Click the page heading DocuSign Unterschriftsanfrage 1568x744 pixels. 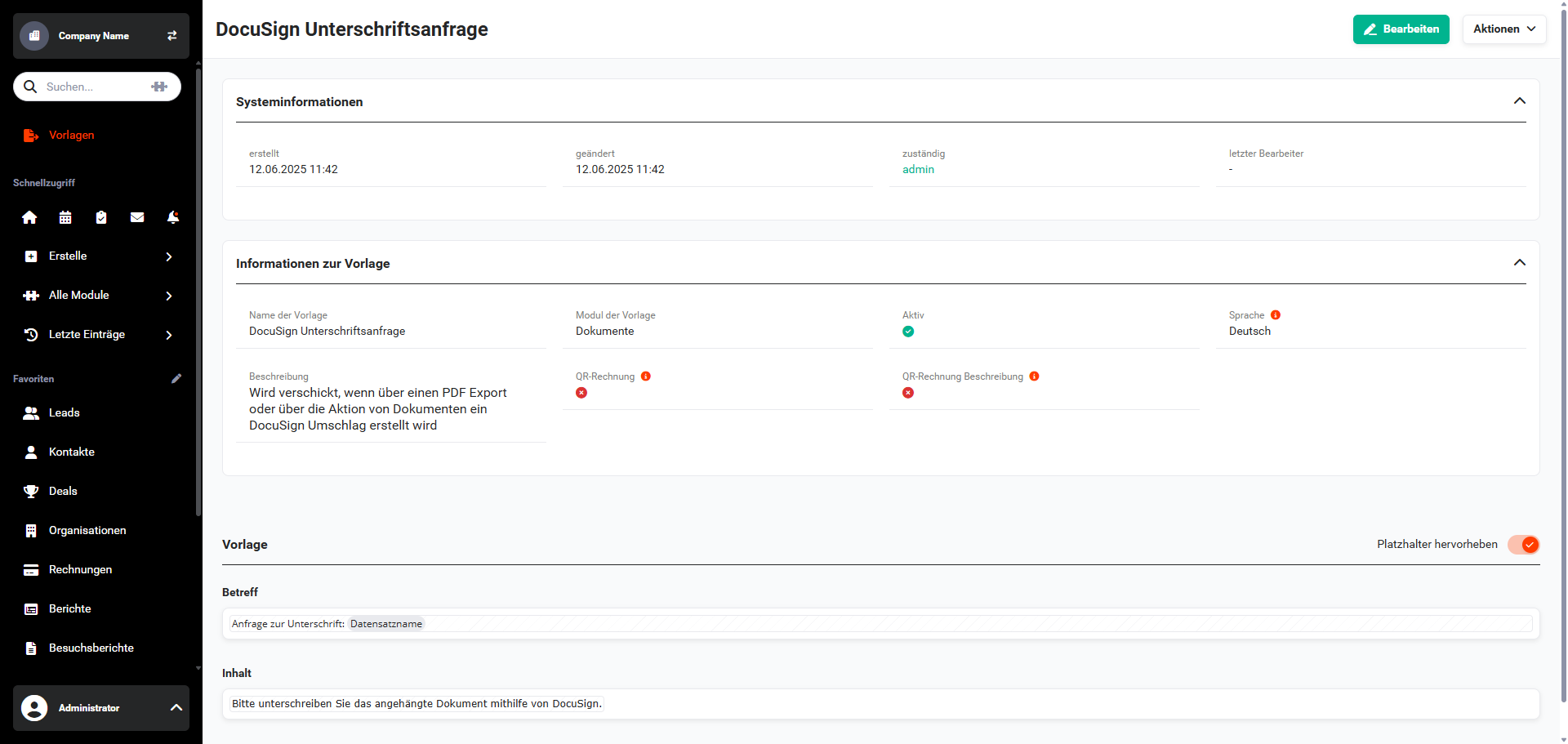coord(352,29)
